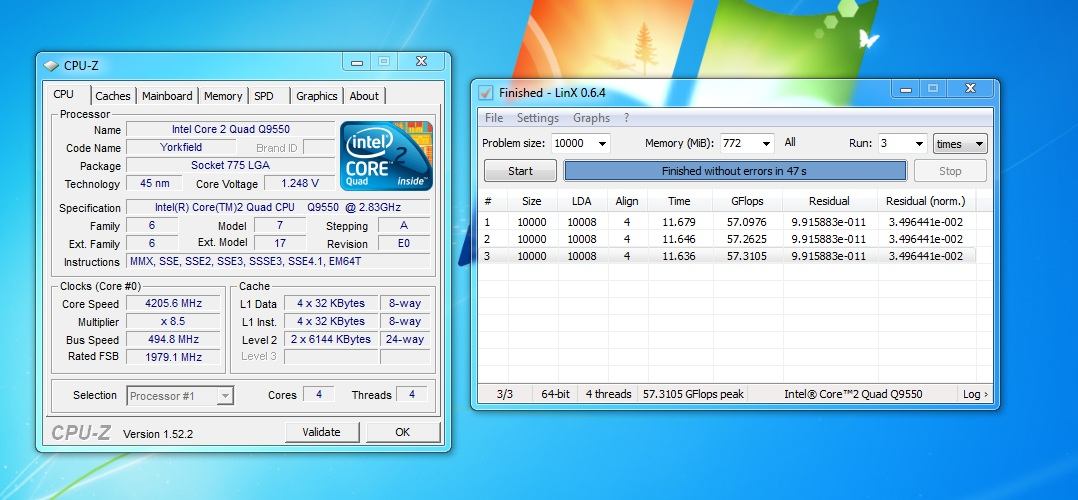
Task: Minimize the LinX window
Action: pyautogui.click(x=907, y=89)
